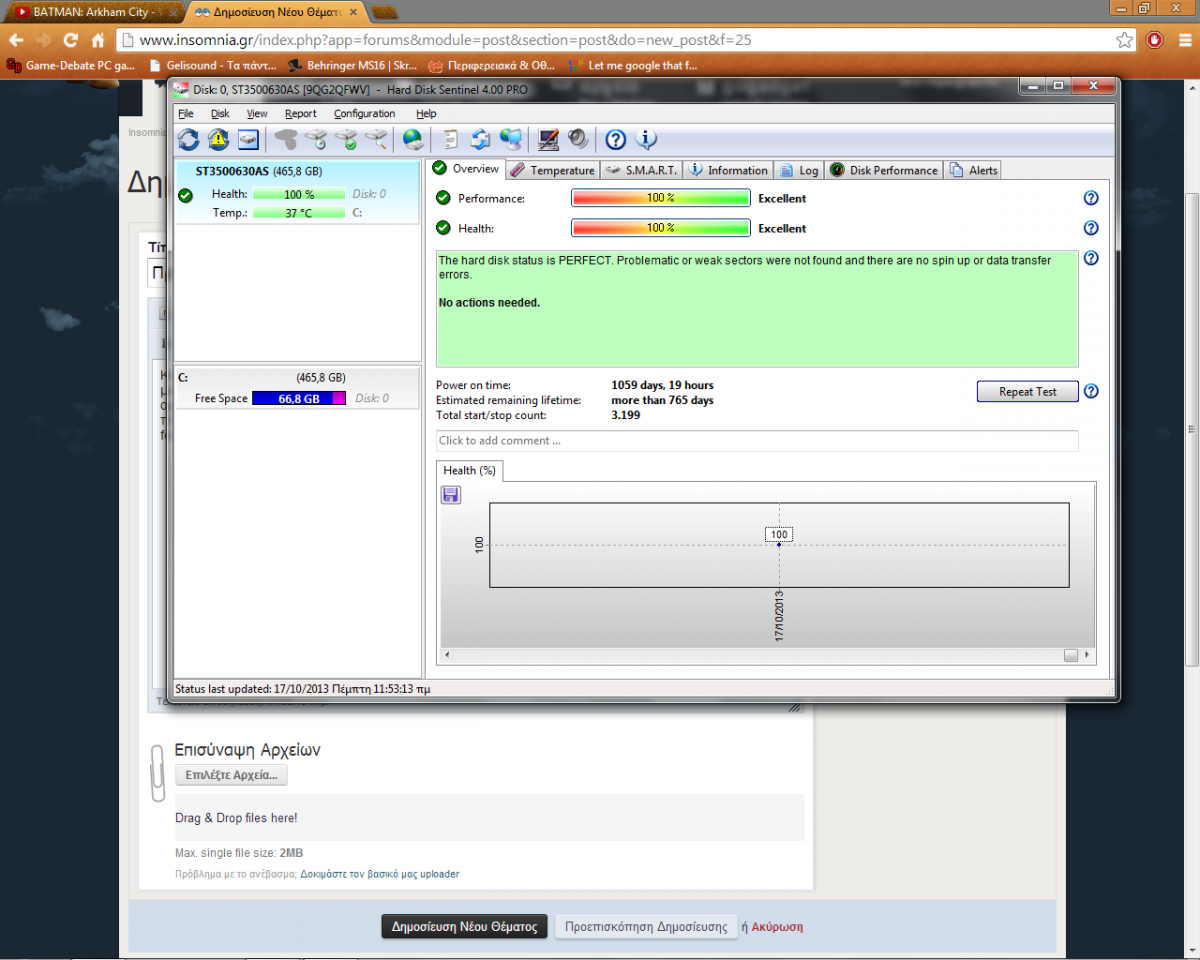Click the Drag & Drop files here area
Image resolution: width=1200 pixels, height=960 pixels.
(489, 817)
